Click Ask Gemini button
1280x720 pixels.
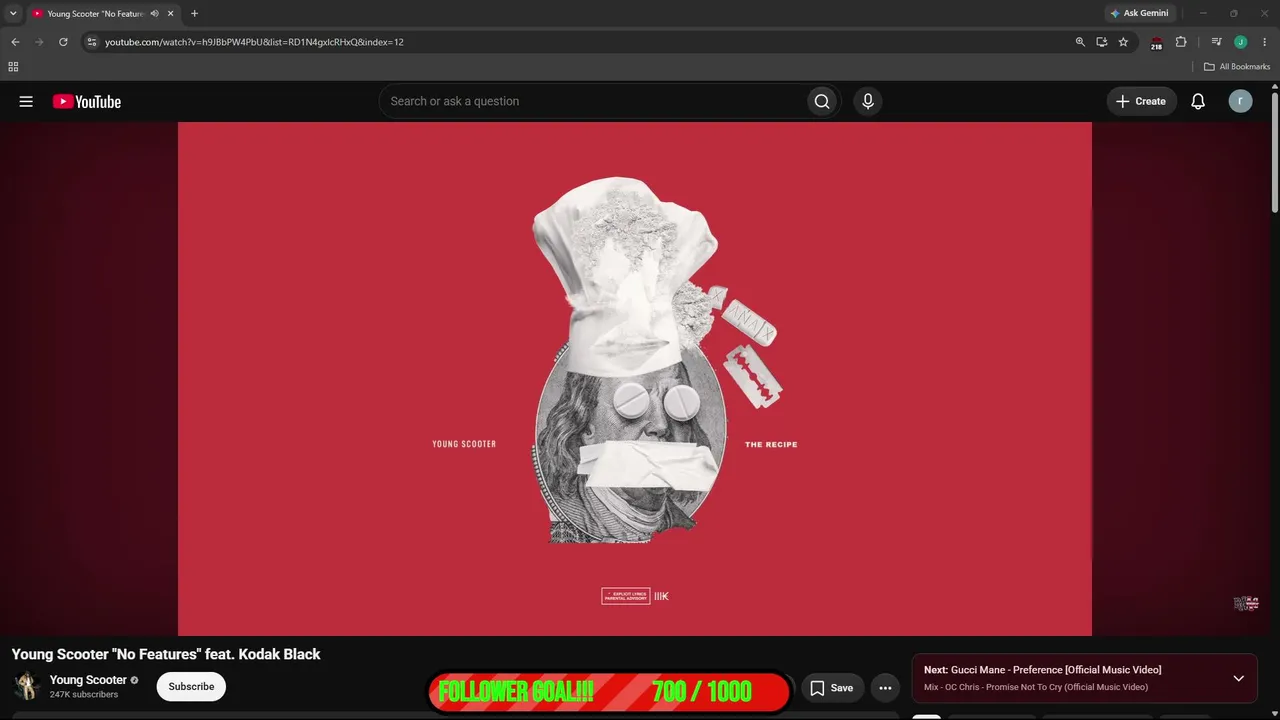(1139, 13)
